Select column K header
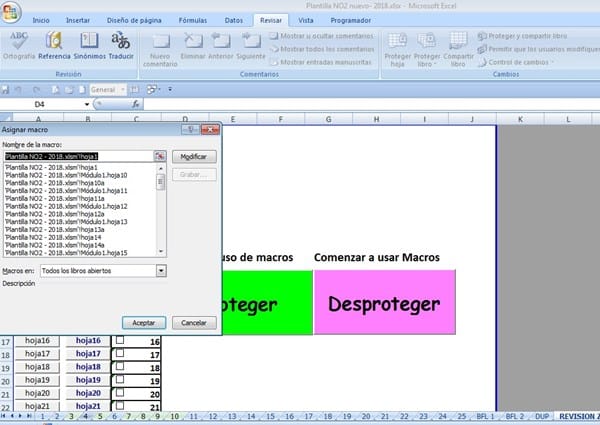 click(x=520, y=119)
